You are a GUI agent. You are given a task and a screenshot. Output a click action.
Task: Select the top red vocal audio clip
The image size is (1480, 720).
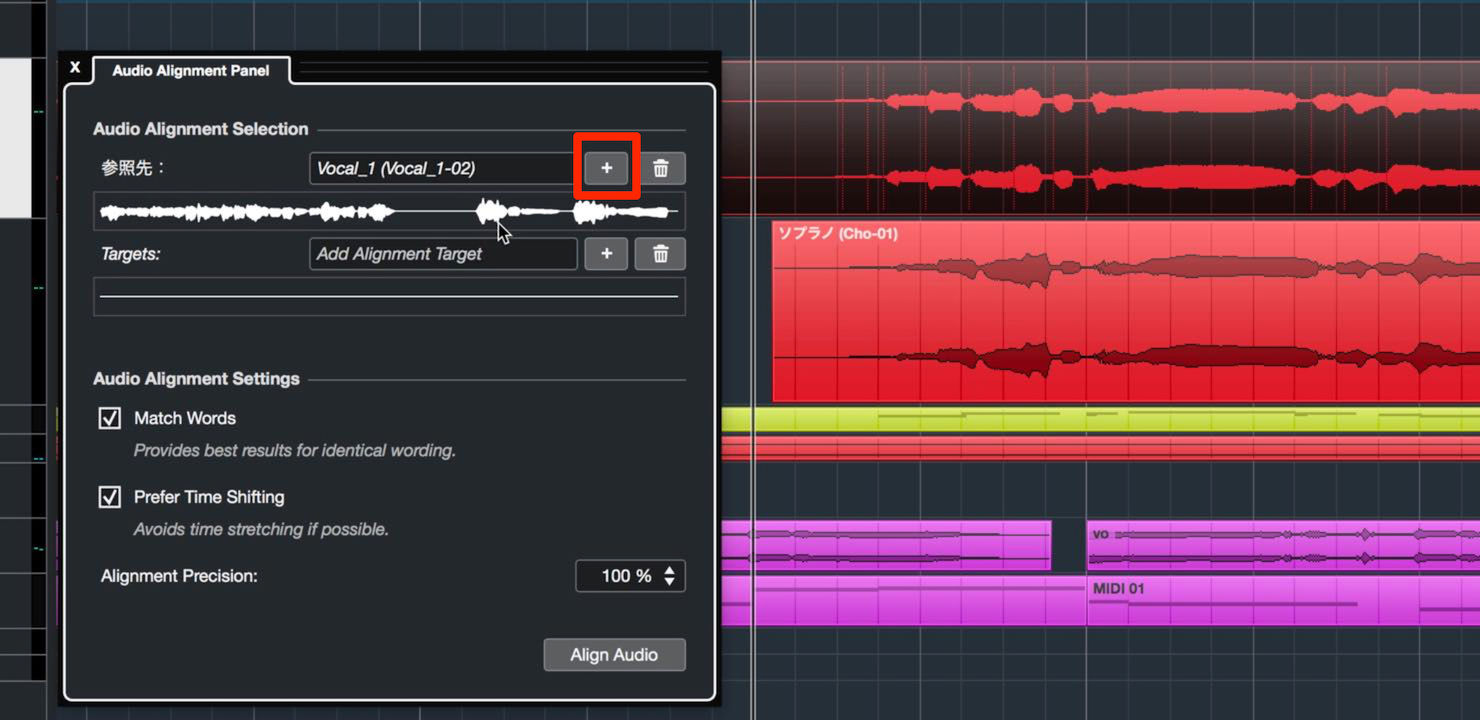coord(1100,138)
